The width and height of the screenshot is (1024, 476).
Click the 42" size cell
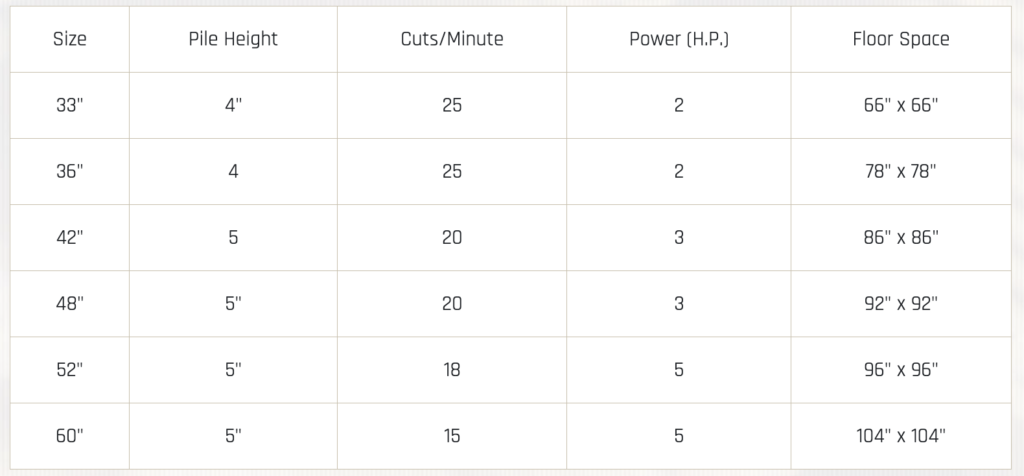click(x=70, y=238)
